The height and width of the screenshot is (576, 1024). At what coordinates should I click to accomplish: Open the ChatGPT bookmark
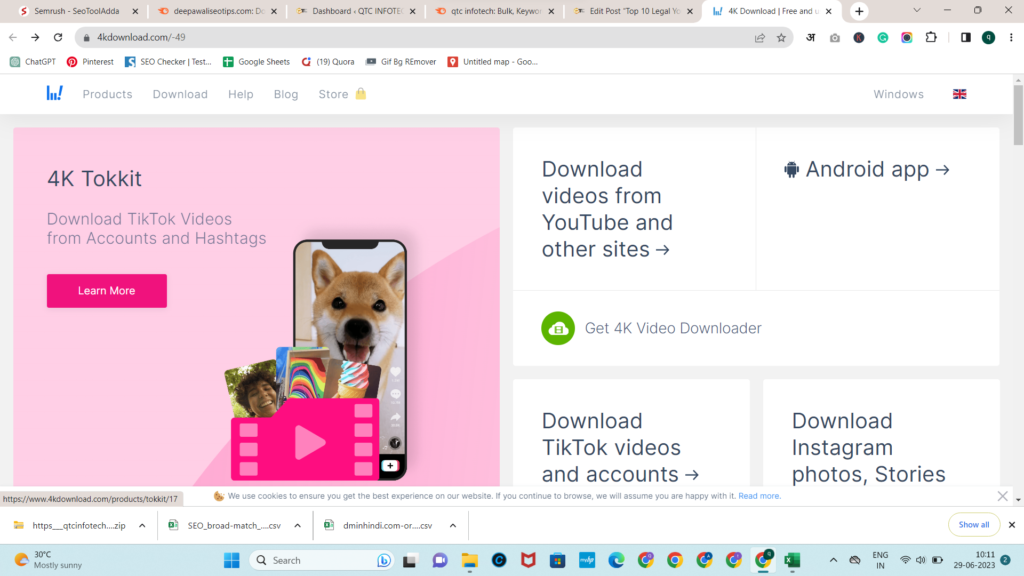33,61
